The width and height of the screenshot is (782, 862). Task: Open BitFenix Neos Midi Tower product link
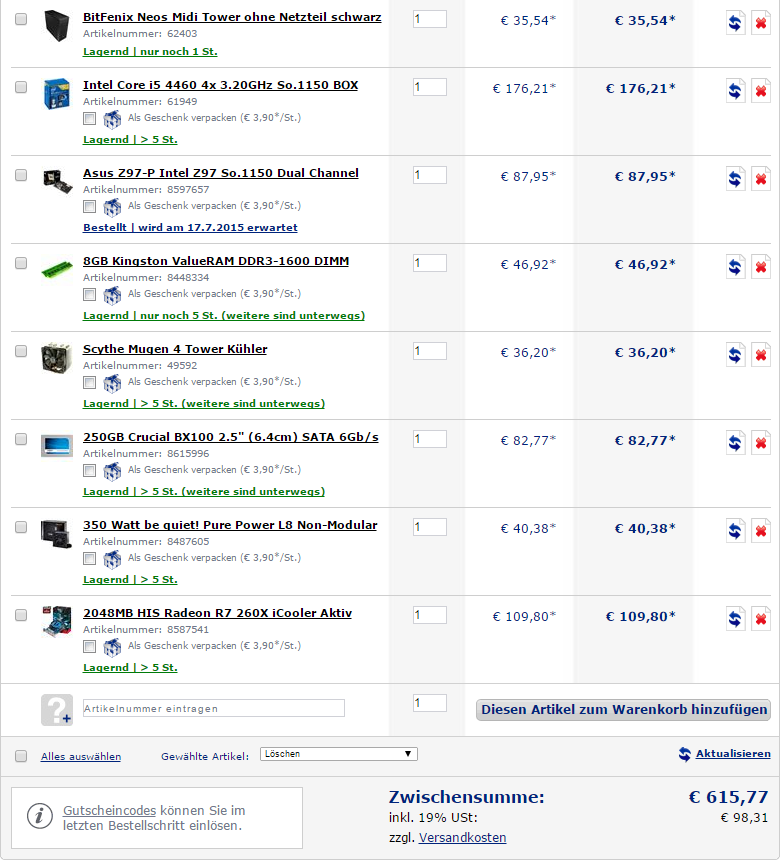pos(232,17)
